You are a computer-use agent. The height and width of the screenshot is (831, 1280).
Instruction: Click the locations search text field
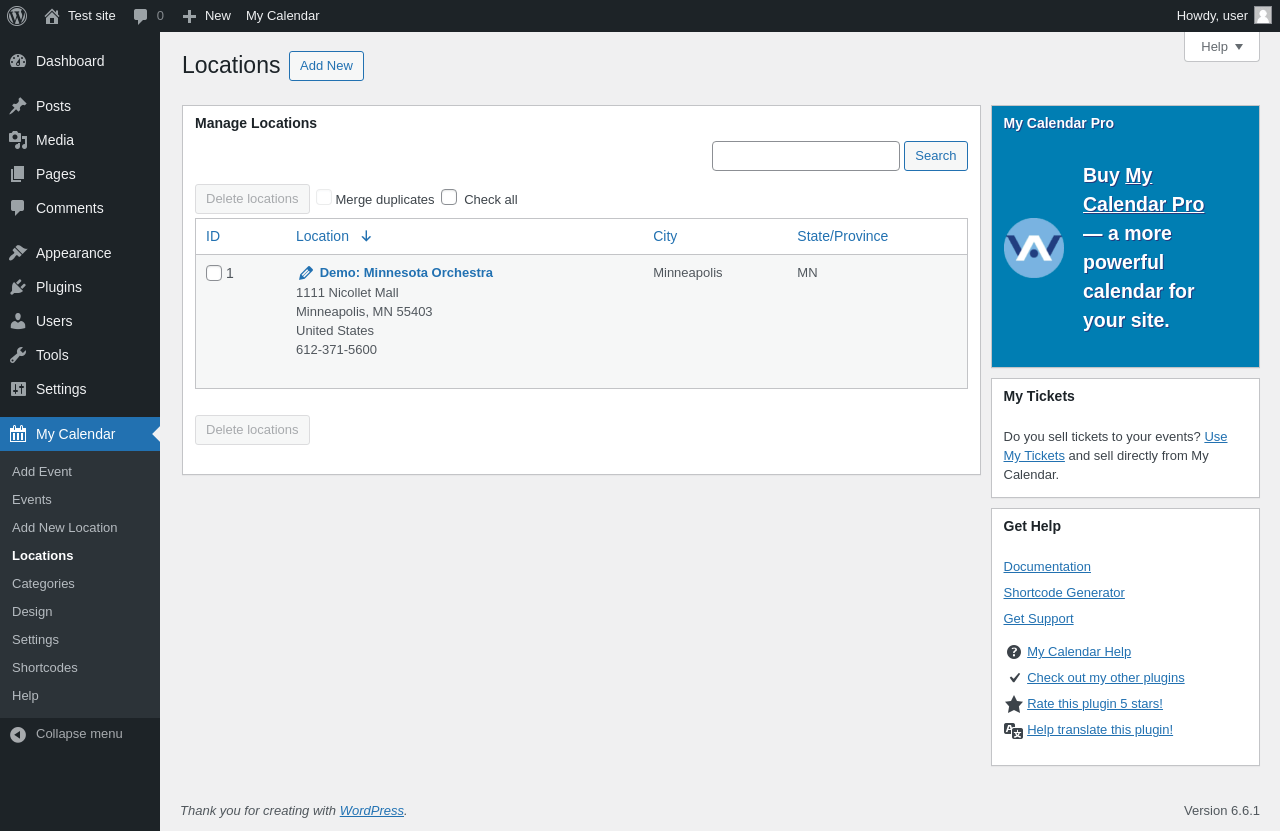pos(805,156)
